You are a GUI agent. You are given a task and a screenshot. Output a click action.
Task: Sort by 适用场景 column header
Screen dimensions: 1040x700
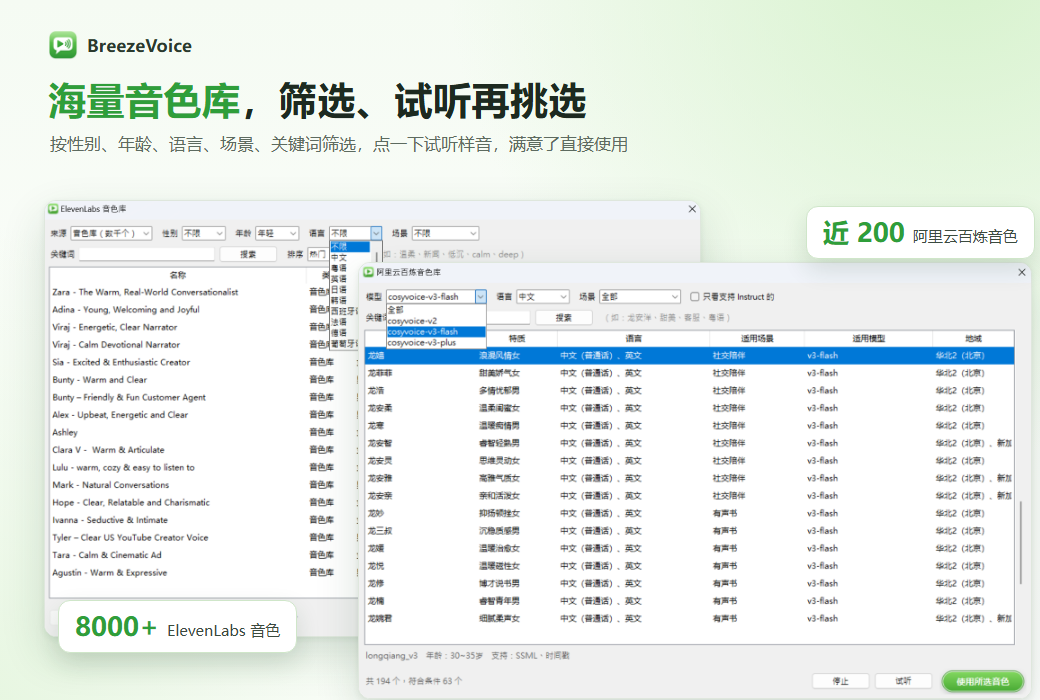point(757,338)
